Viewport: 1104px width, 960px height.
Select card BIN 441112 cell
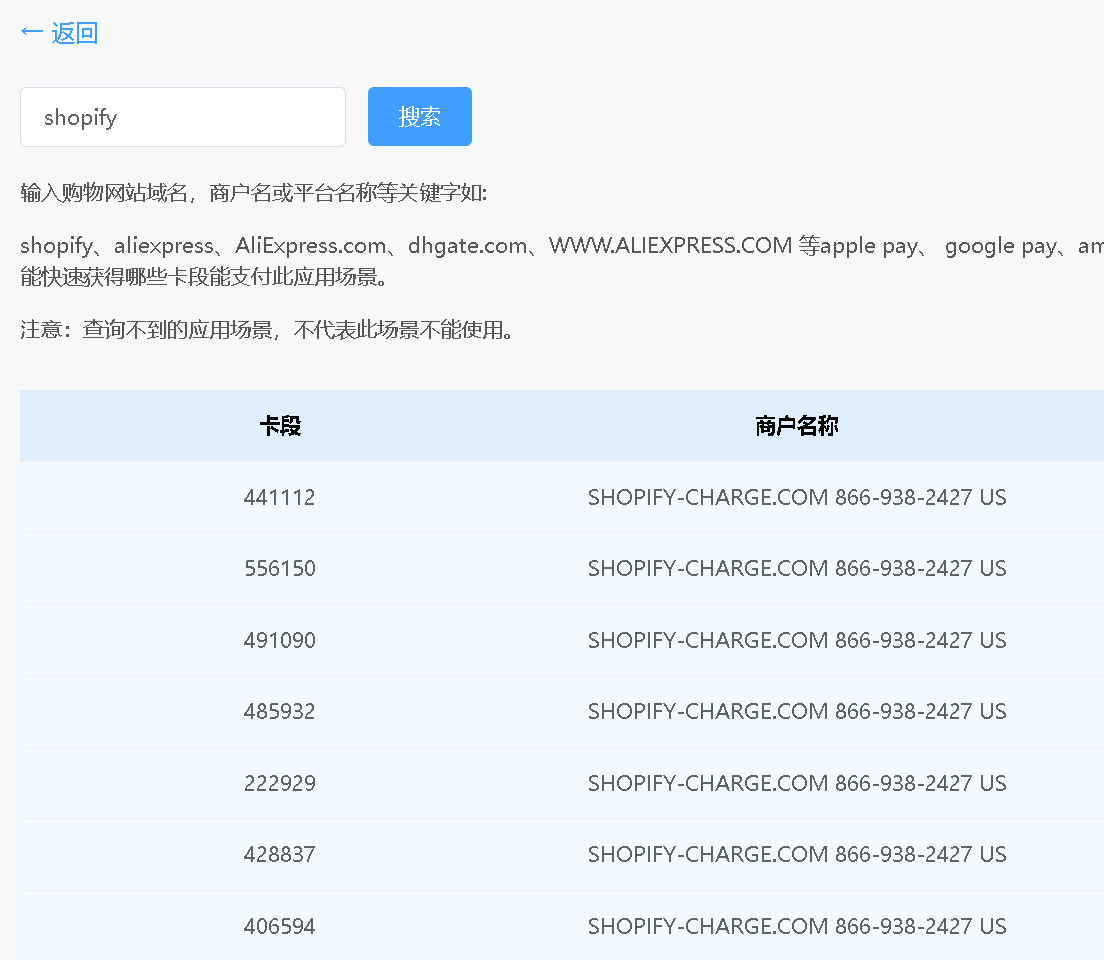[280, 497]
